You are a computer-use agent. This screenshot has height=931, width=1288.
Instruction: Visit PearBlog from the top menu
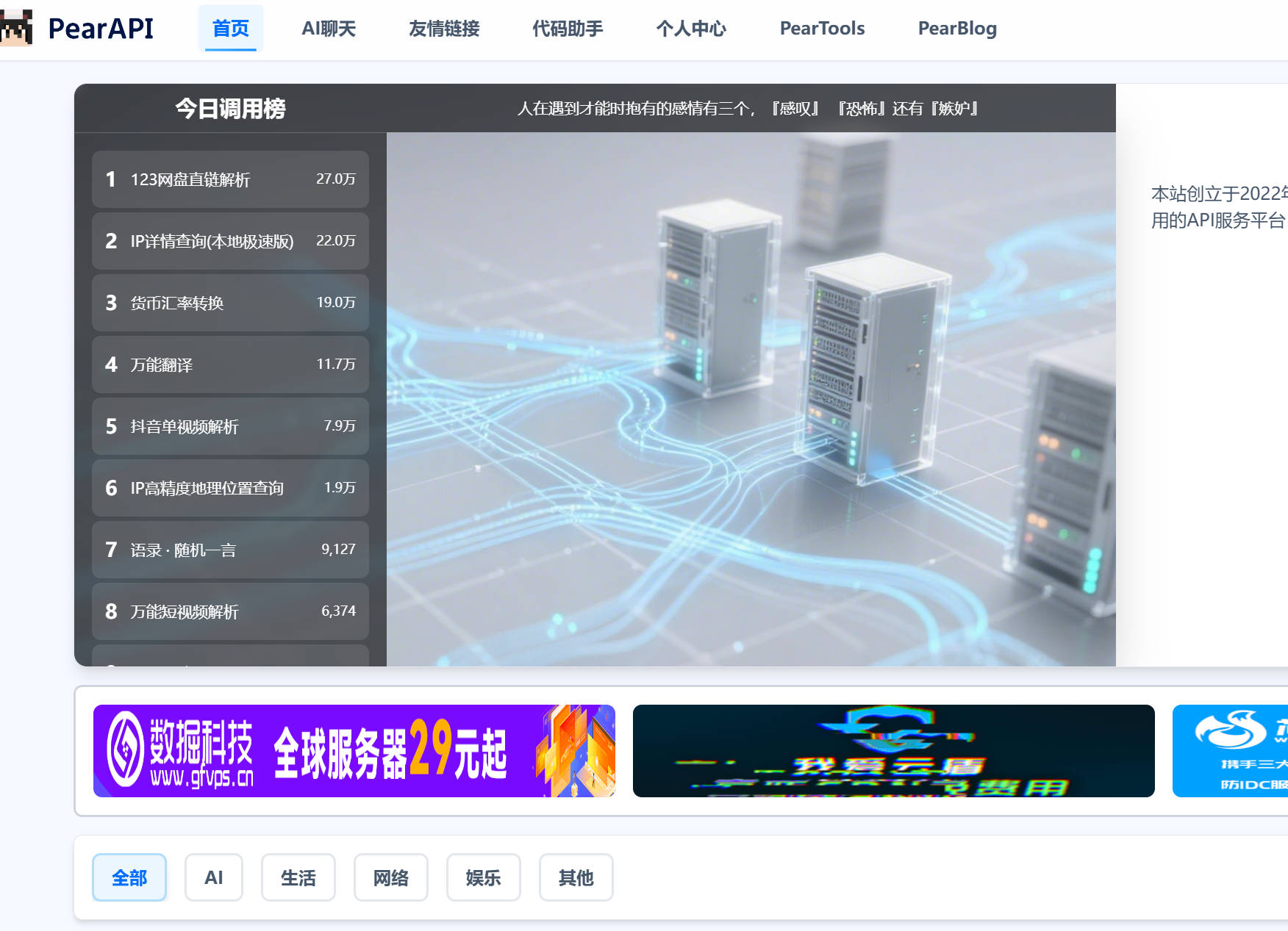(x=957, y=29)
